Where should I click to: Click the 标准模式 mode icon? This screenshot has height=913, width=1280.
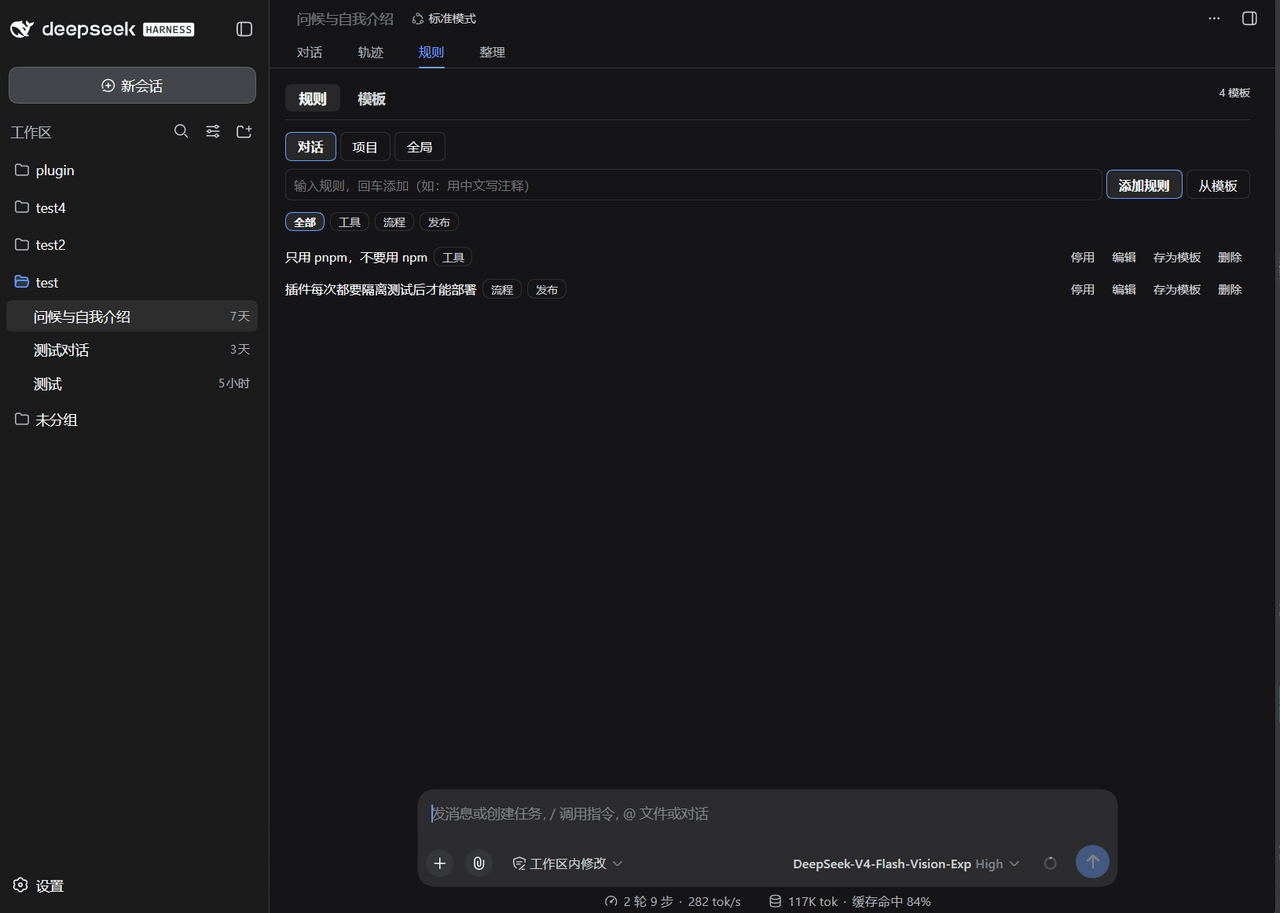(x=418, y=19)
